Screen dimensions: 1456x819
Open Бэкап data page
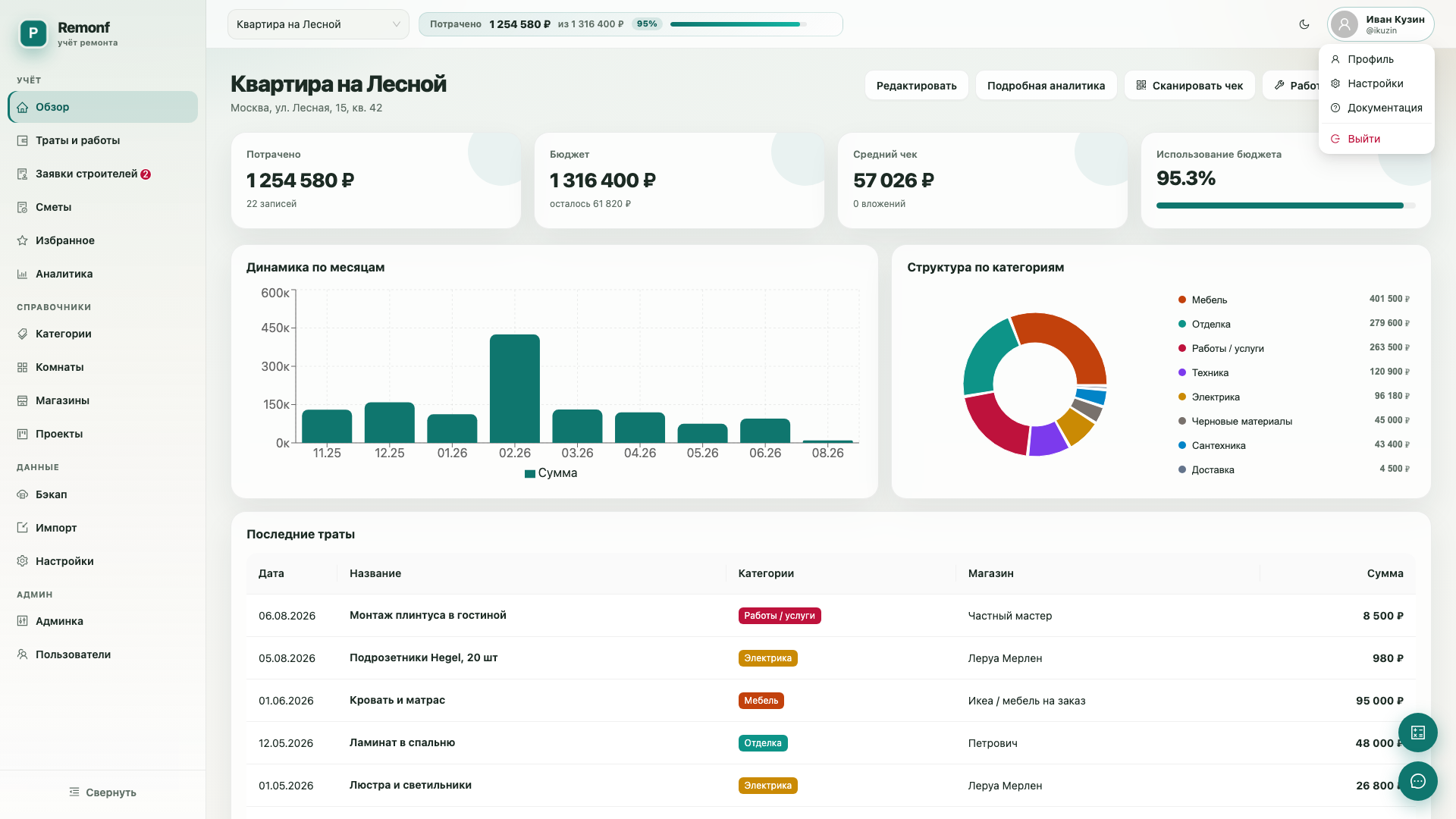pos(103,494)
